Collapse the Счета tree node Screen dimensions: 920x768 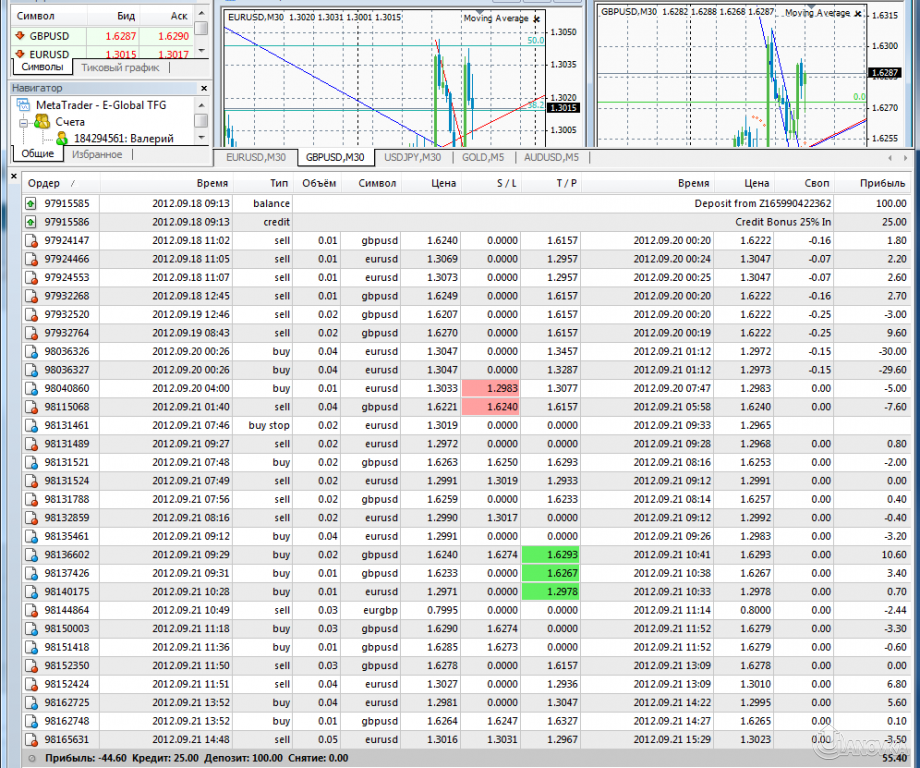click(x=22, y=122)
